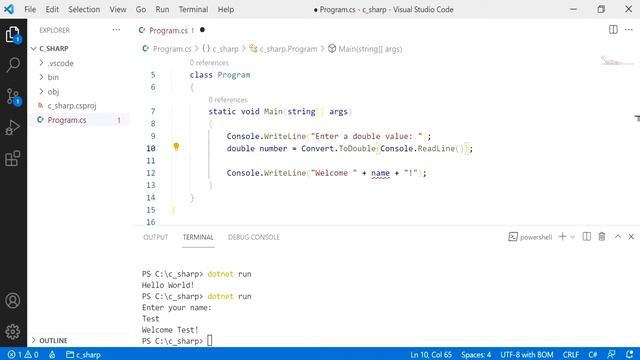
Task: Click '0 references' above class Program
Action: [209, 63]
